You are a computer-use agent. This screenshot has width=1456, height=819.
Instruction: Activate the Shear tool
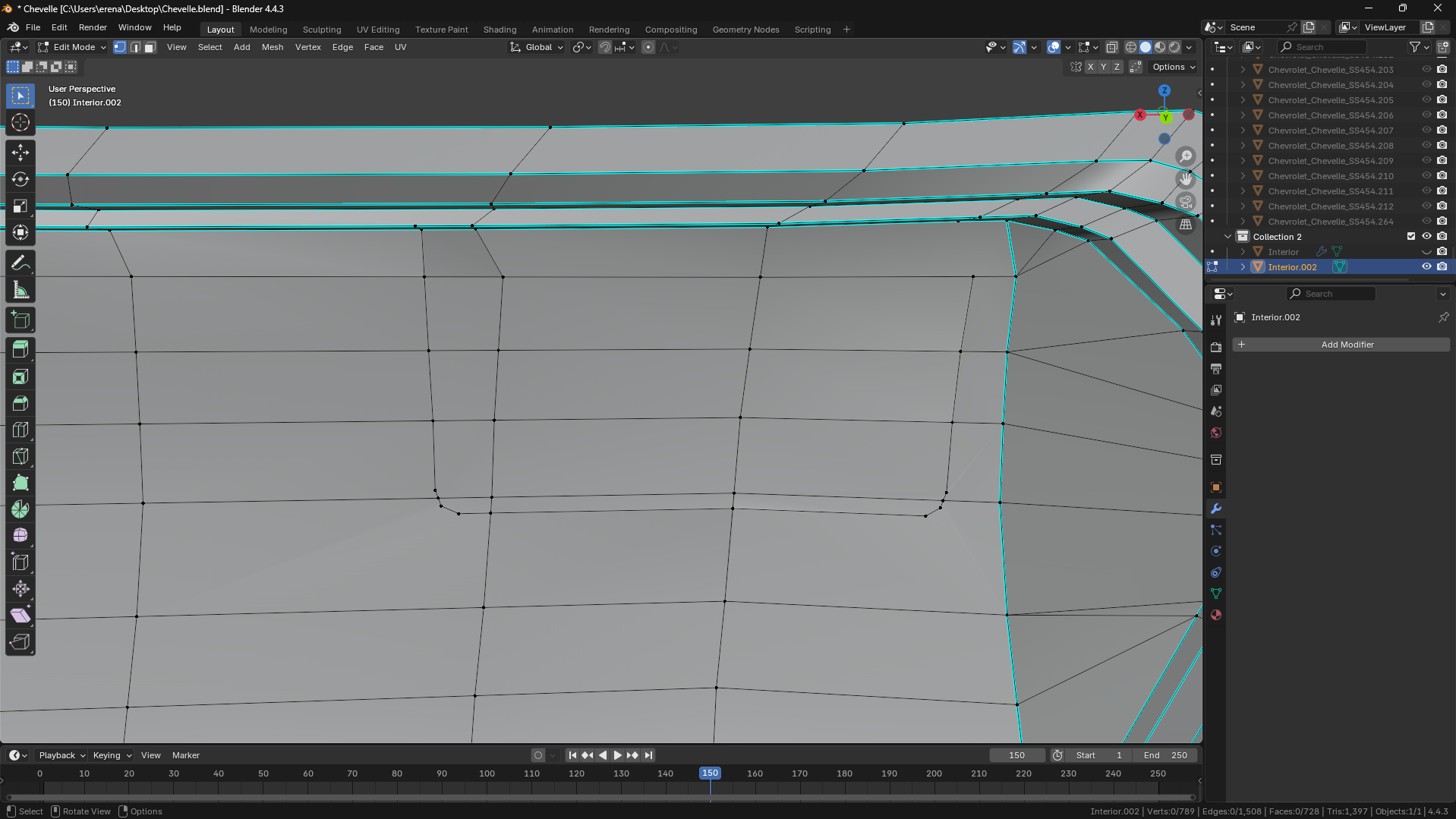pyautogui.click(x=20, y=616)
